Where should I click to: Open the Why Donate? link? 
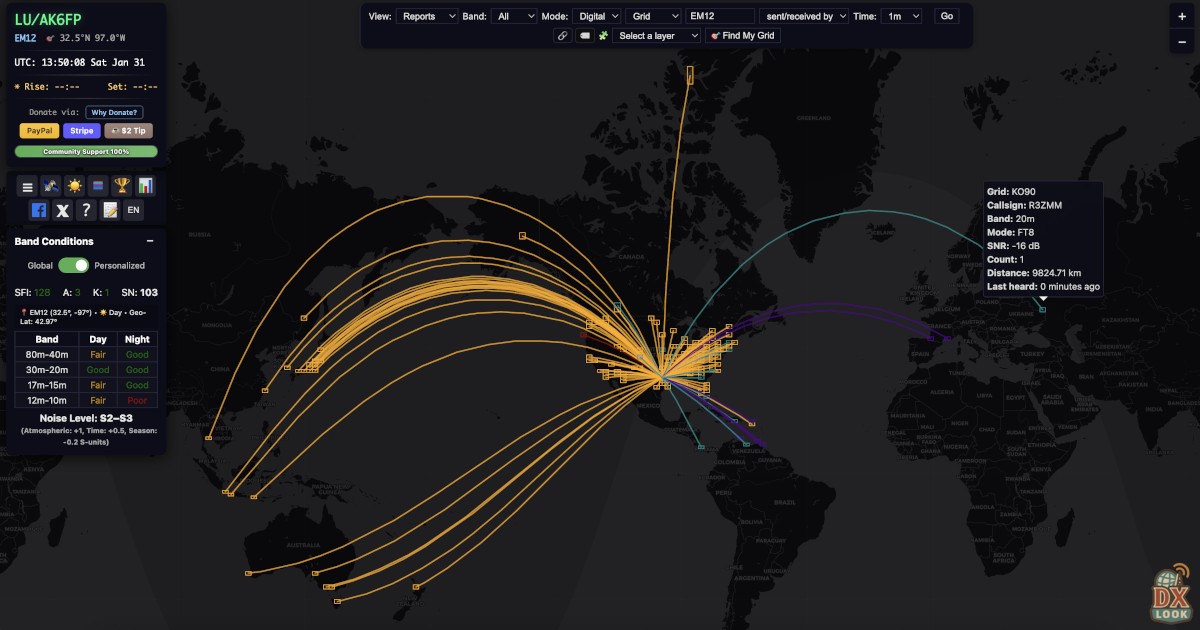click(114, 112)
